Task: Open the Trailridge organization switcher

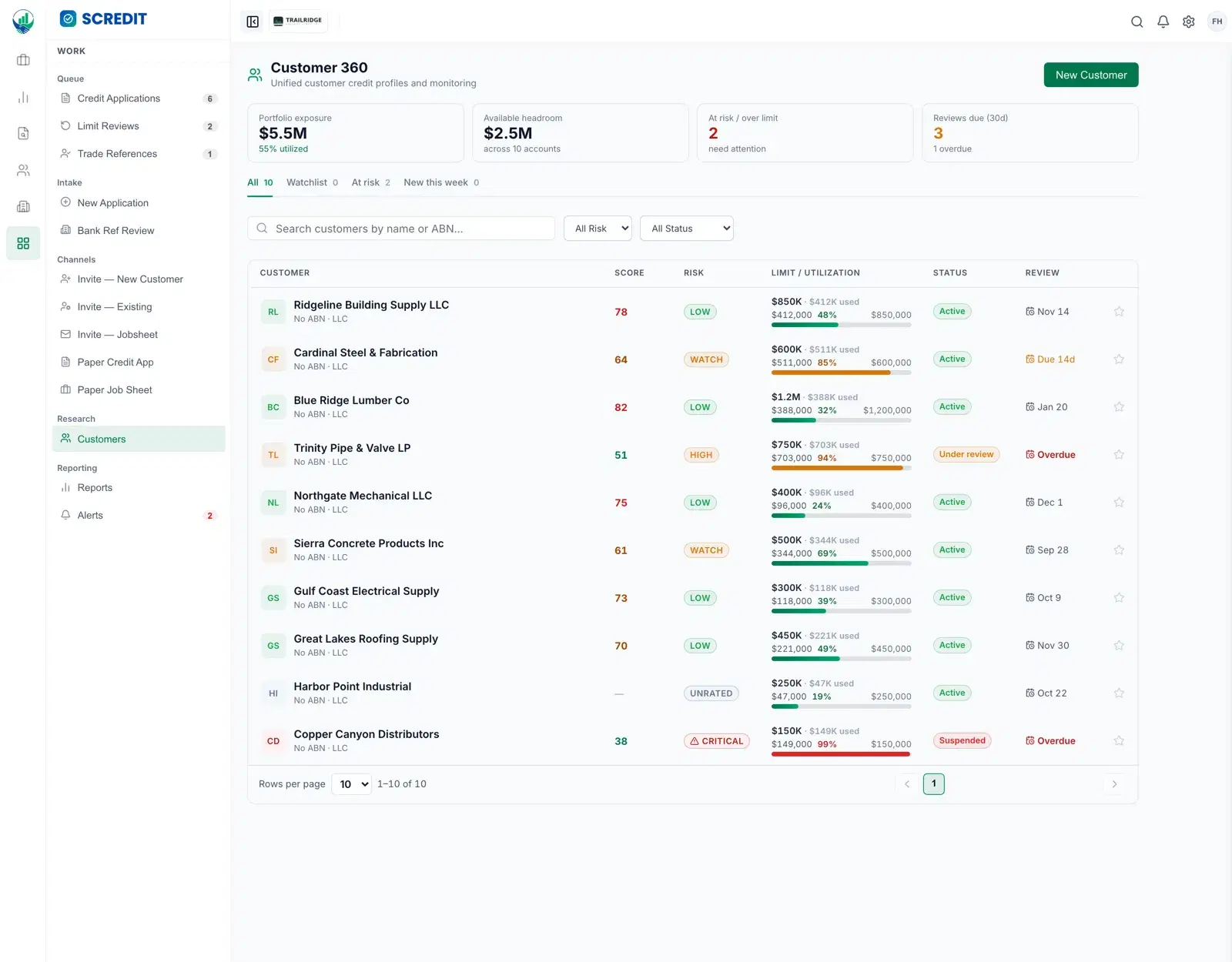Action: 298,21
